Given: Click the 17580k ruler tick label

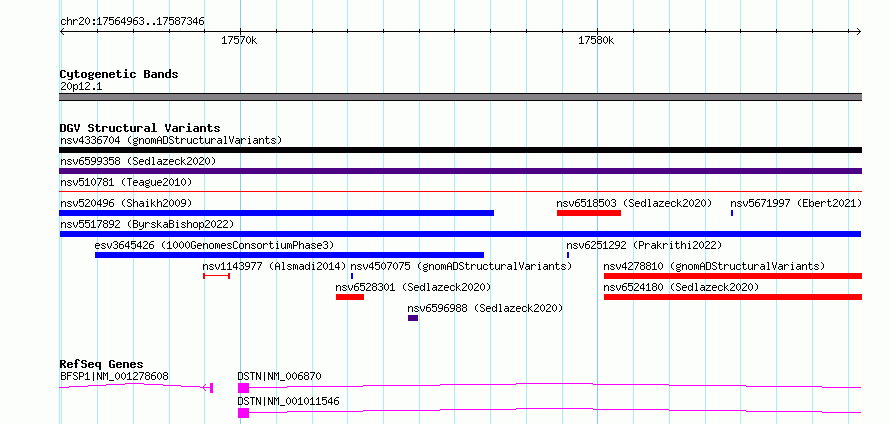Looking at the screenshot, I should tap(596, 40).
